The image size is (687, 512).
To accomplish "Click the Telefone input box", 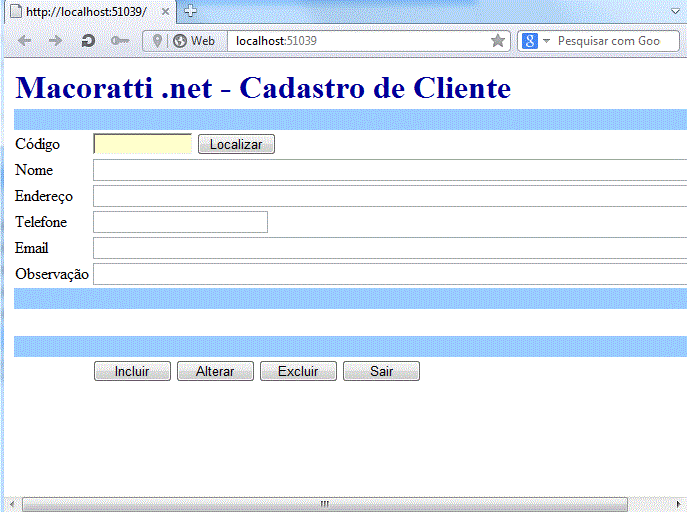I will tap(180, 222).
